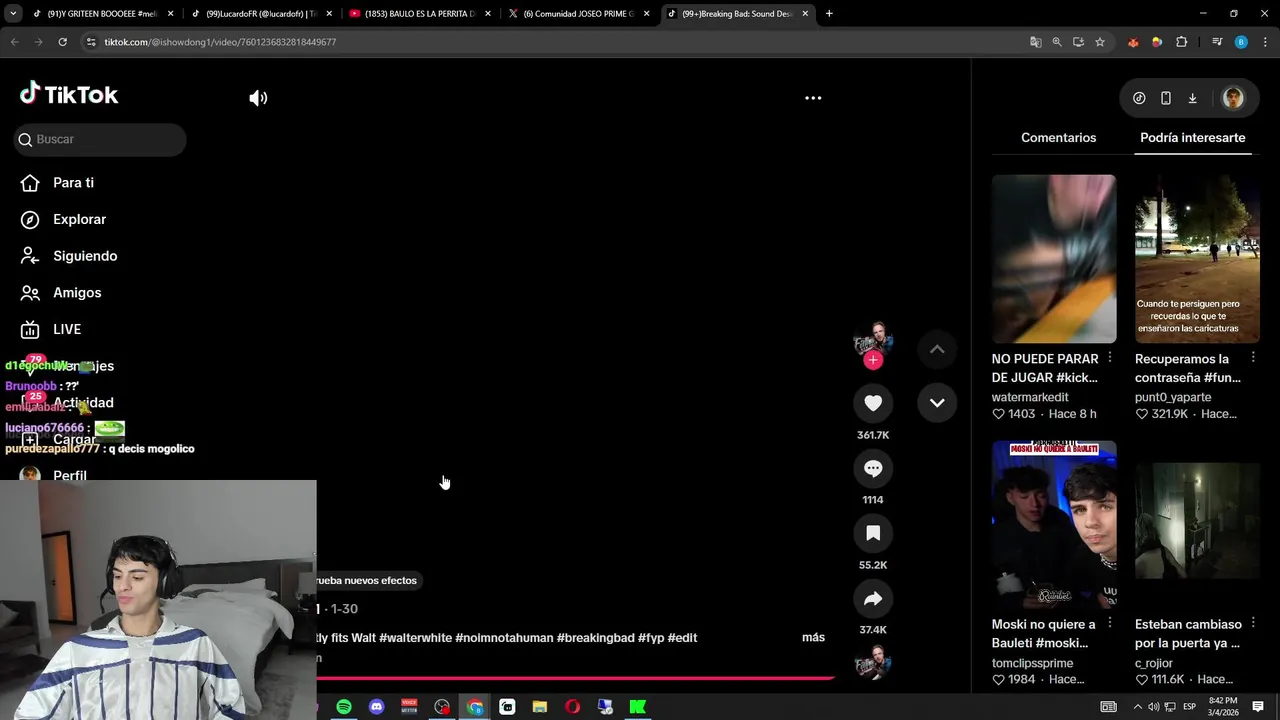Show hidden system tray icons
Image resolution: width=1280 pixels, height=720 pixels.
1137,707
